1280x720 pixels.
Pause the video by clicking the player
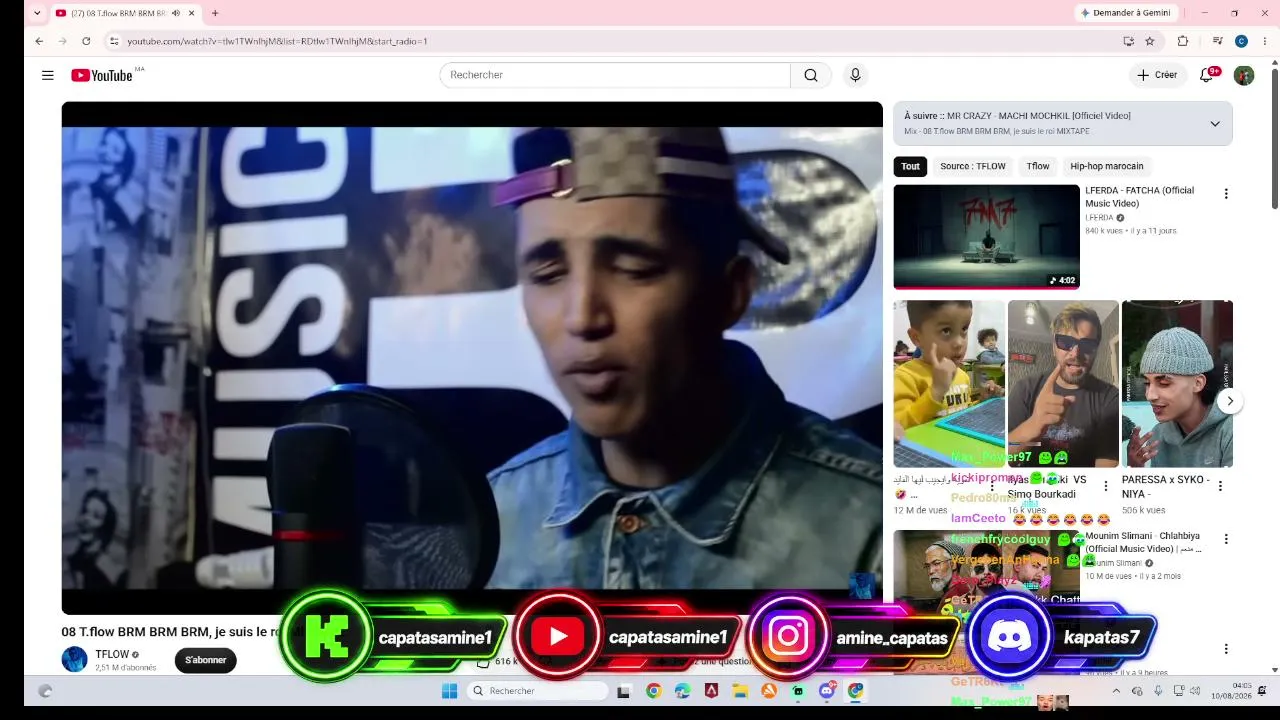coord(472,358)
